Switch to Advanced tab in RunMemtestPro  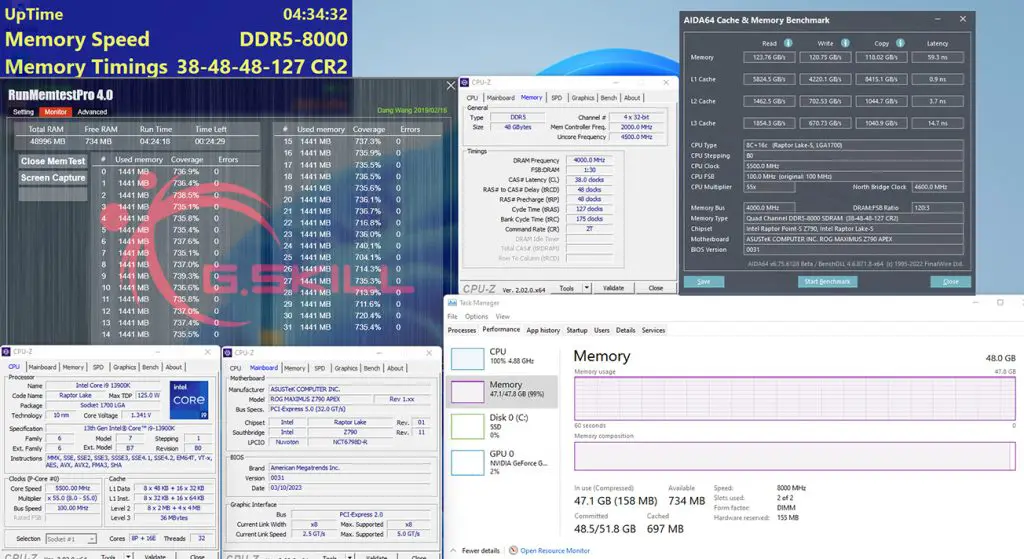[x=92, y=112]
